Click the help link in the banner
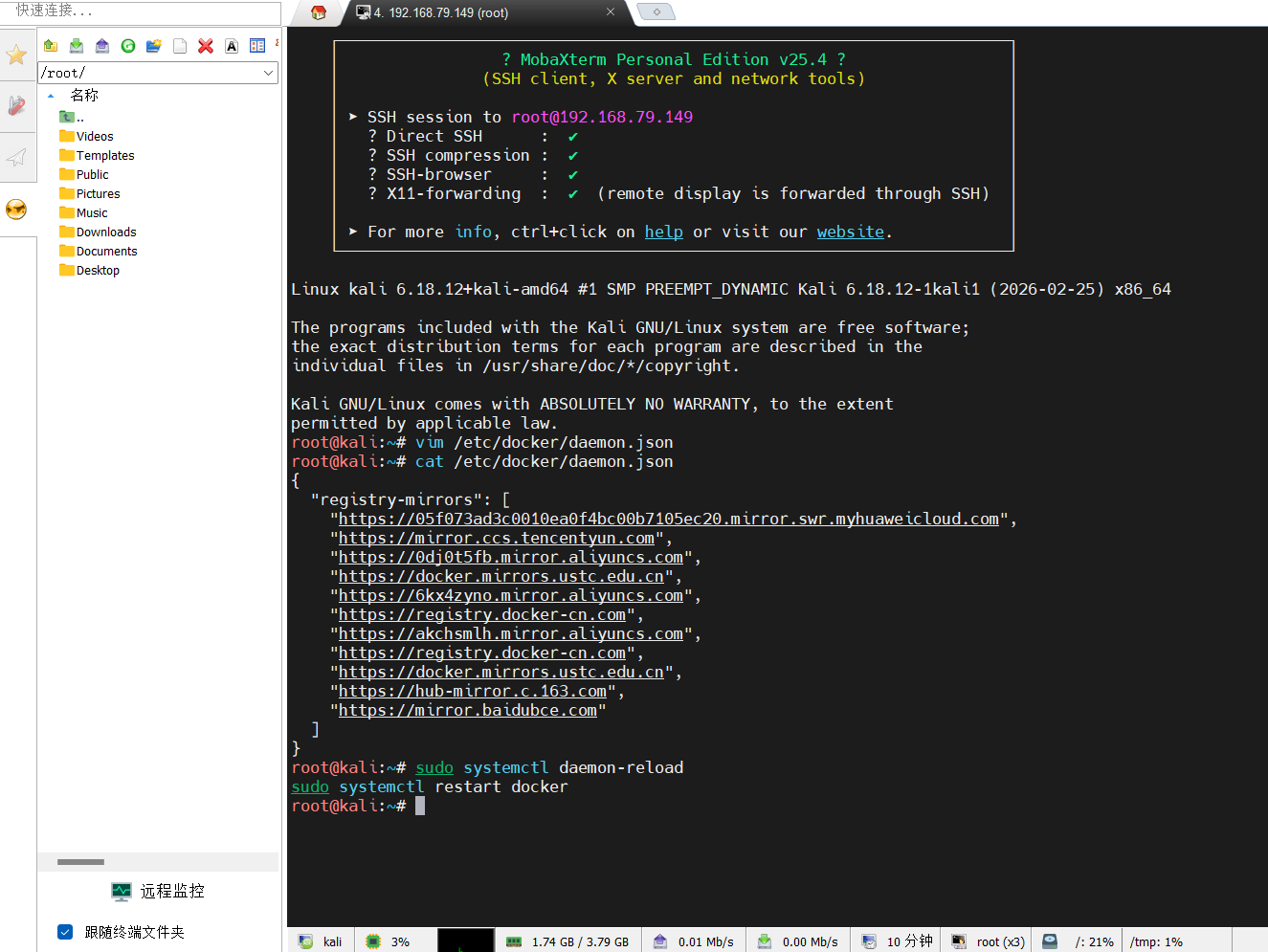Screen dimensions: 1268x952 664,232
